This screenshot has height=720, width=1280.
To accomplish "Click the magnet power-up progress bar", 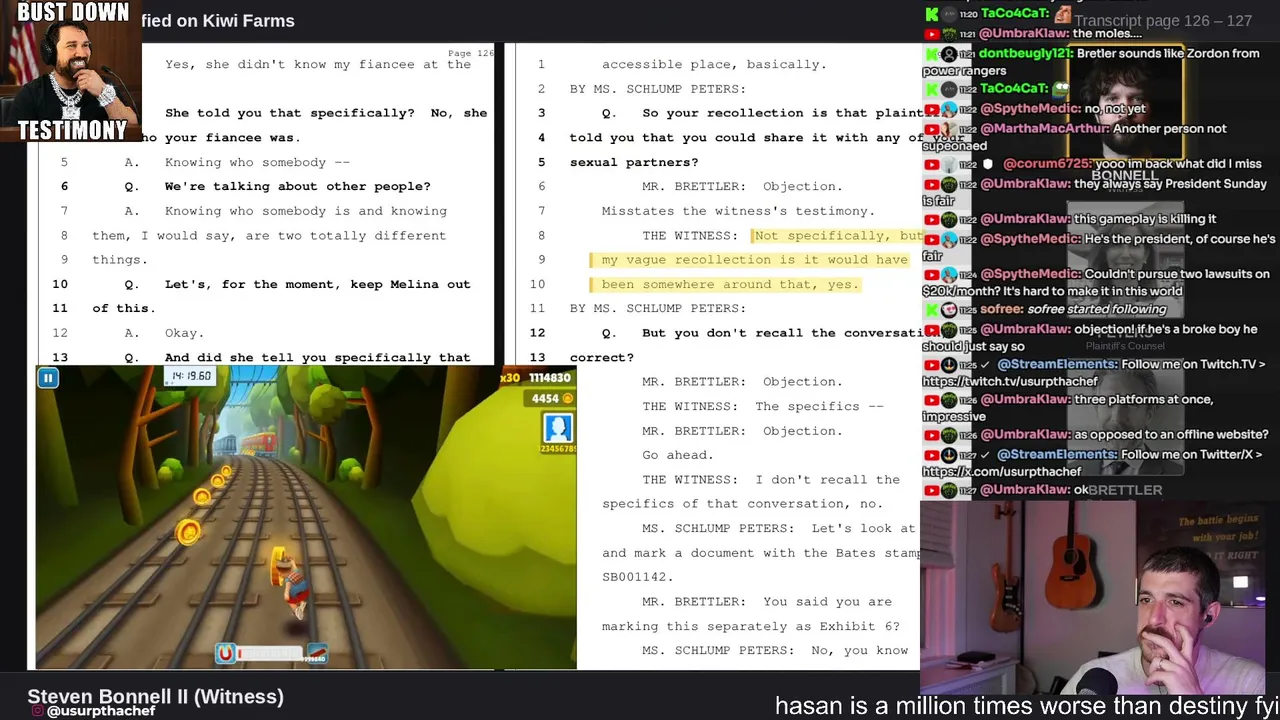I will pyautogui.click(x=270, y=654).
